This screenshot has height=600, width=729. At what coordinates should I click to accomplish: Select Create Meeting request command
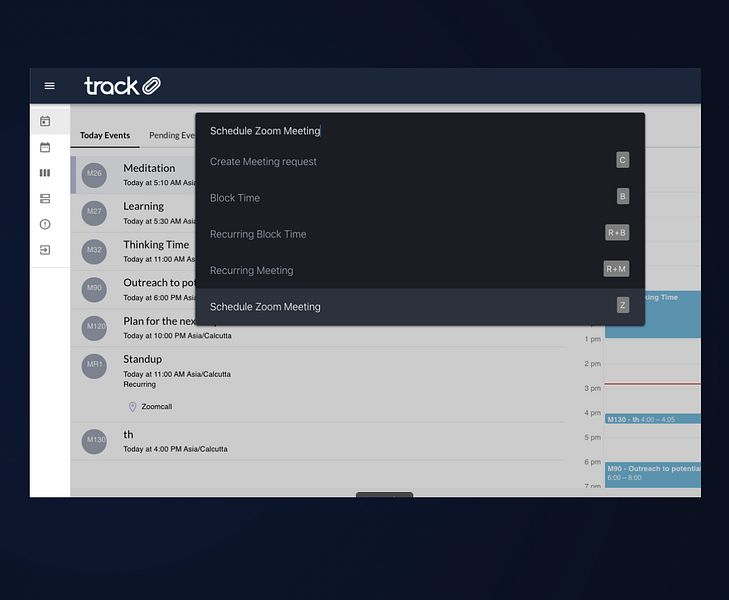tap(420, 161)
